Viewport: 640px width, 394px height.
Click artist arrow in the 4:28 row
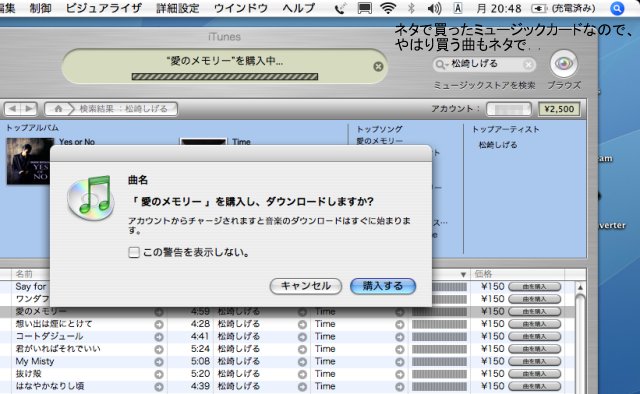pos(302,324)
